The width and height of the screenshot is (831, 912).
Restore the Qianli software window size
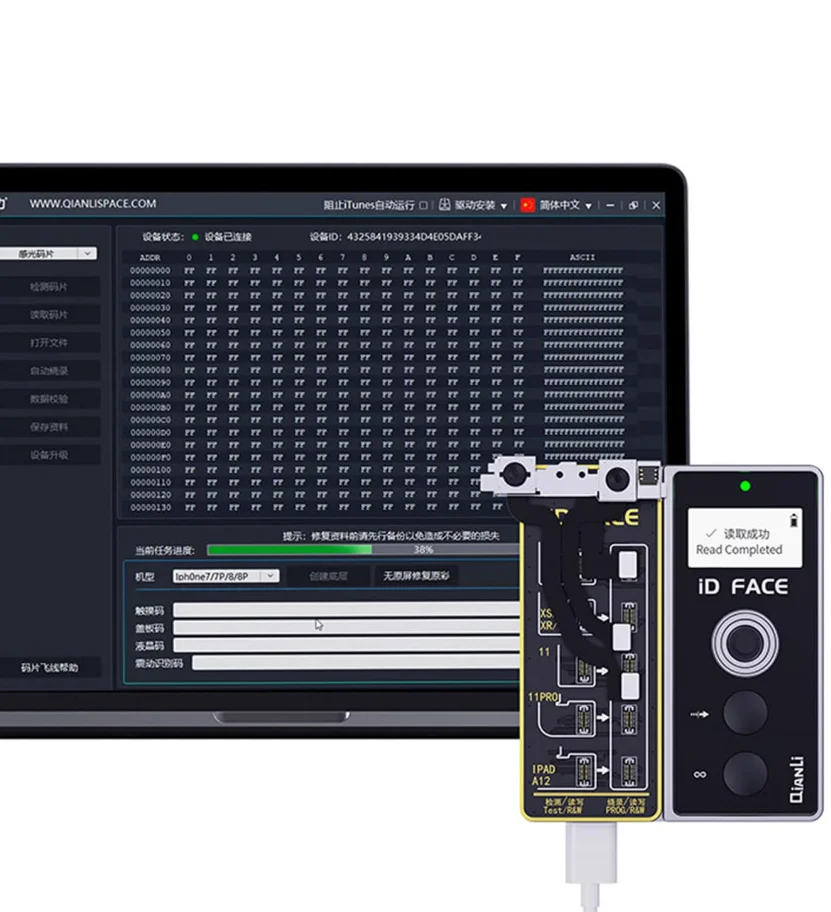pos(633,205)
